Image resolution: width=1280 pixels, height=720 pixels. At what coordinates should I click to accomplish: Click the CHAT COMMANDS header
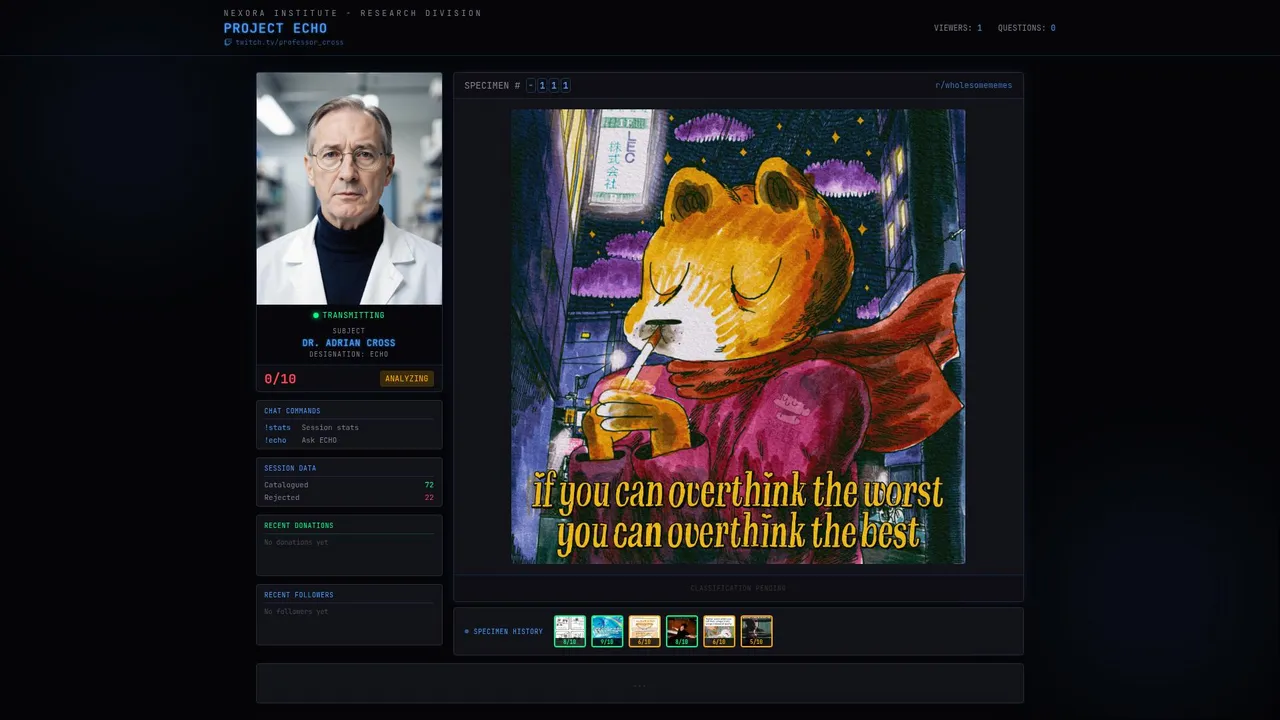tap(292, 411)
